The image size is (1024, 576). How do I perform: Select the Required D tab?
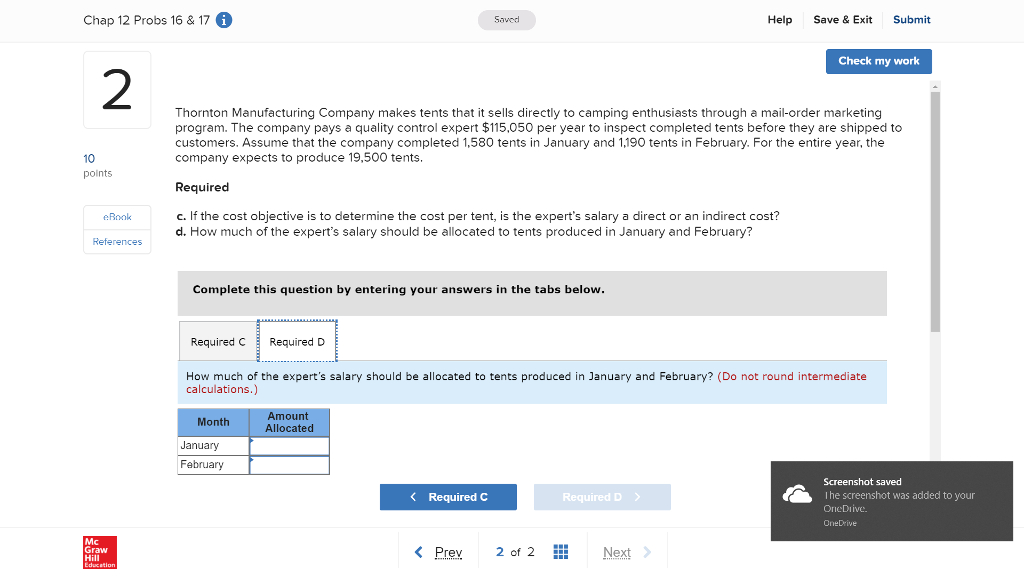(297, 341)
